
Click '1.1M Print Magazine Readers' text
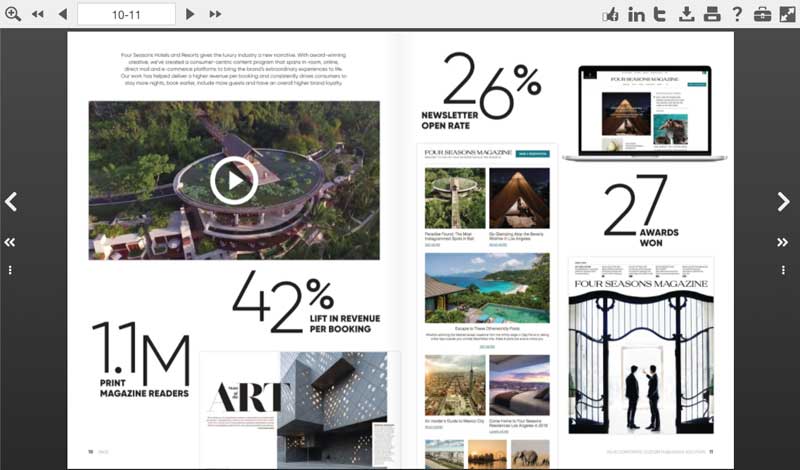(141, 360)
